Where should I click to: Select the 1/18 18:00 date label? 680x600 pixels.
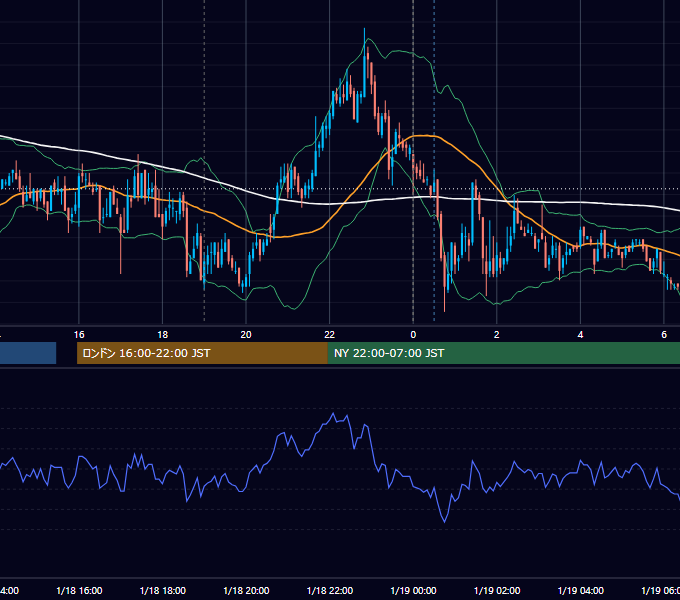(163, 590)
